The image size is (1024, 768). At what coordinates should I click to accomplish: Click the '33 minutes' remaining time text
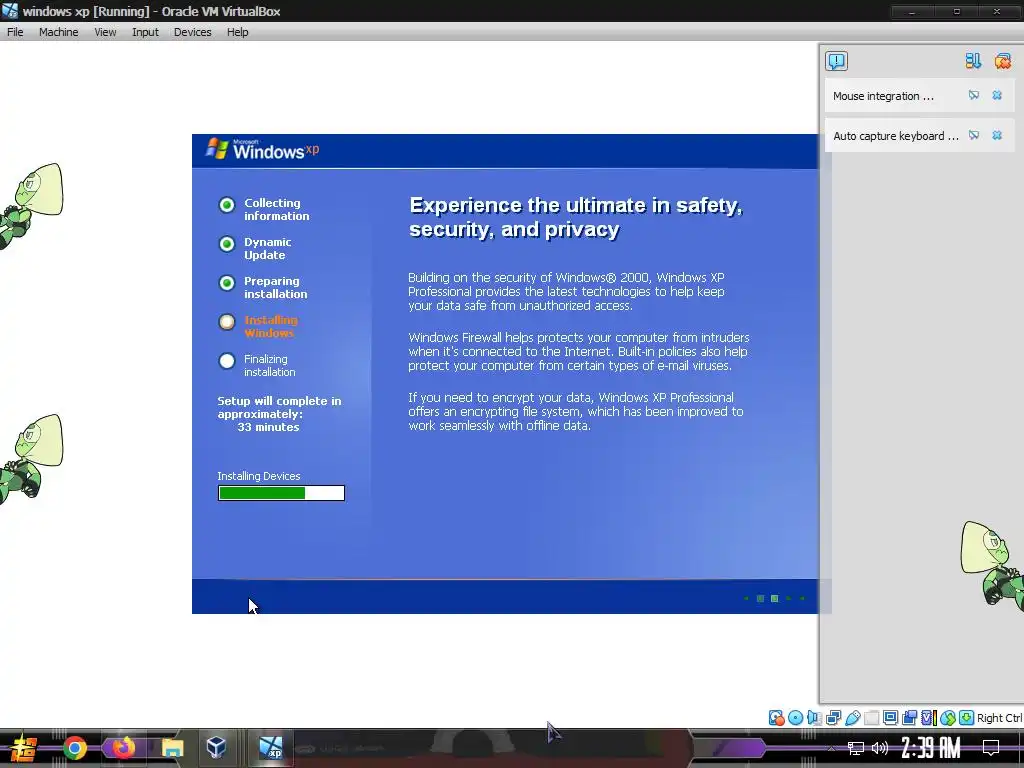pos(268,427)
